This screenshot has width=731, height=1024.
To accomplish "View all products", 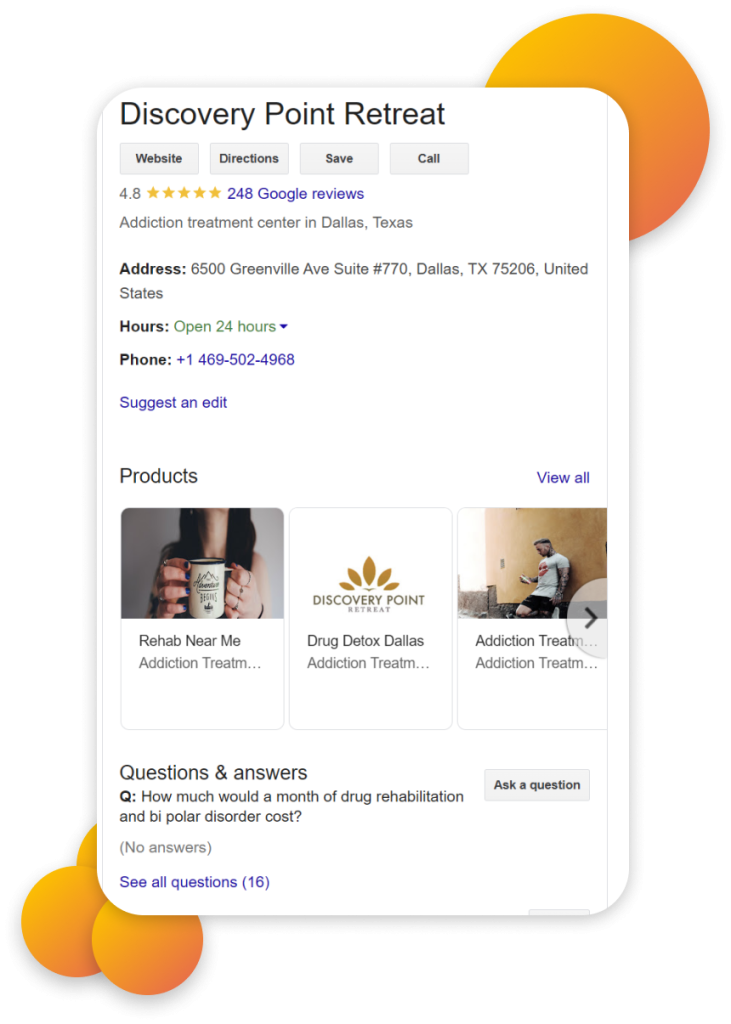I will pyautogui.click(x=562, y=478).
